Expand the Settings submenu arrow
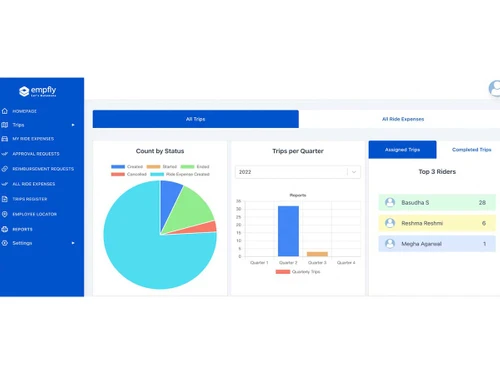Screen dimensions: 500x375 tap(73, 243)
